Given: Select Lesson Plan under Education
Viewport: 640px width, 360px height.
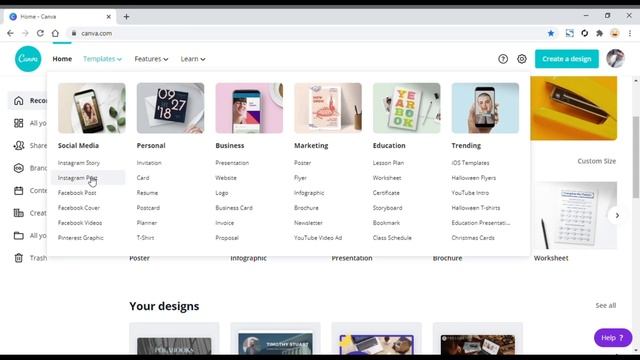Looking at the screenshot, I should click(388, 163).
